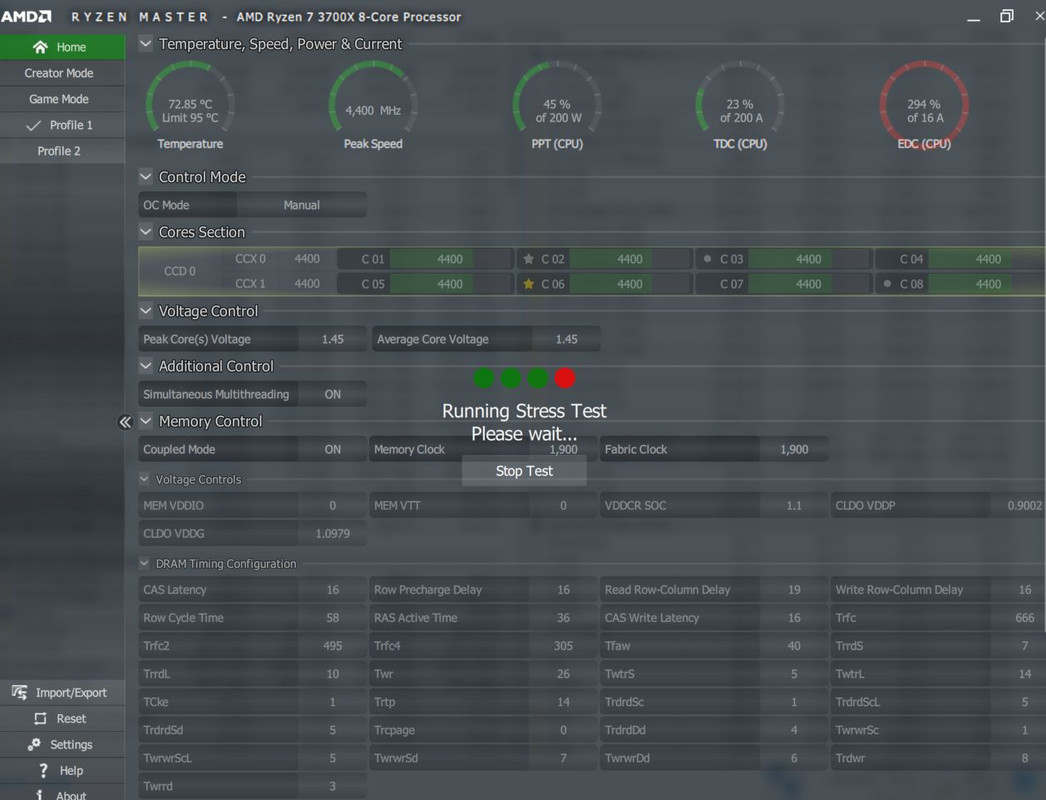This screenshot has height=800, width=1046.
Task: Click the CAS Latency 16 field
Action: click(332, 590)
